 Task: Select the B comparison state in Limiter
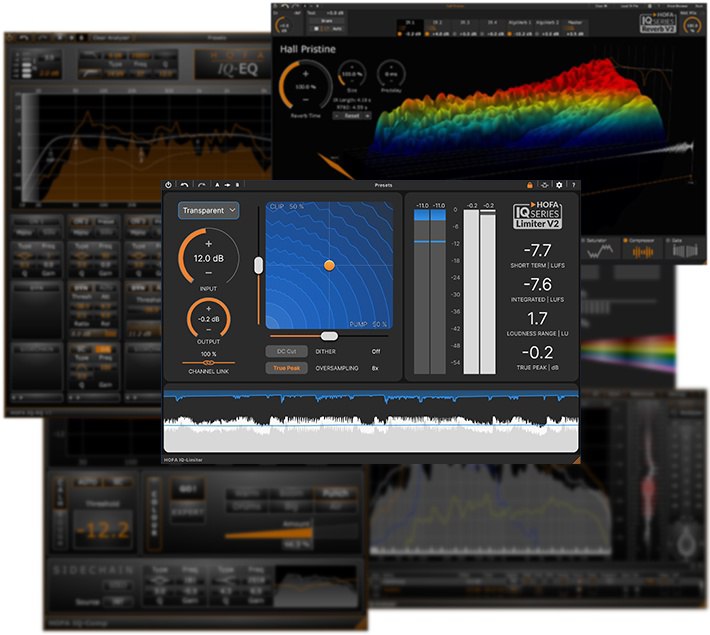click(237, 185)
